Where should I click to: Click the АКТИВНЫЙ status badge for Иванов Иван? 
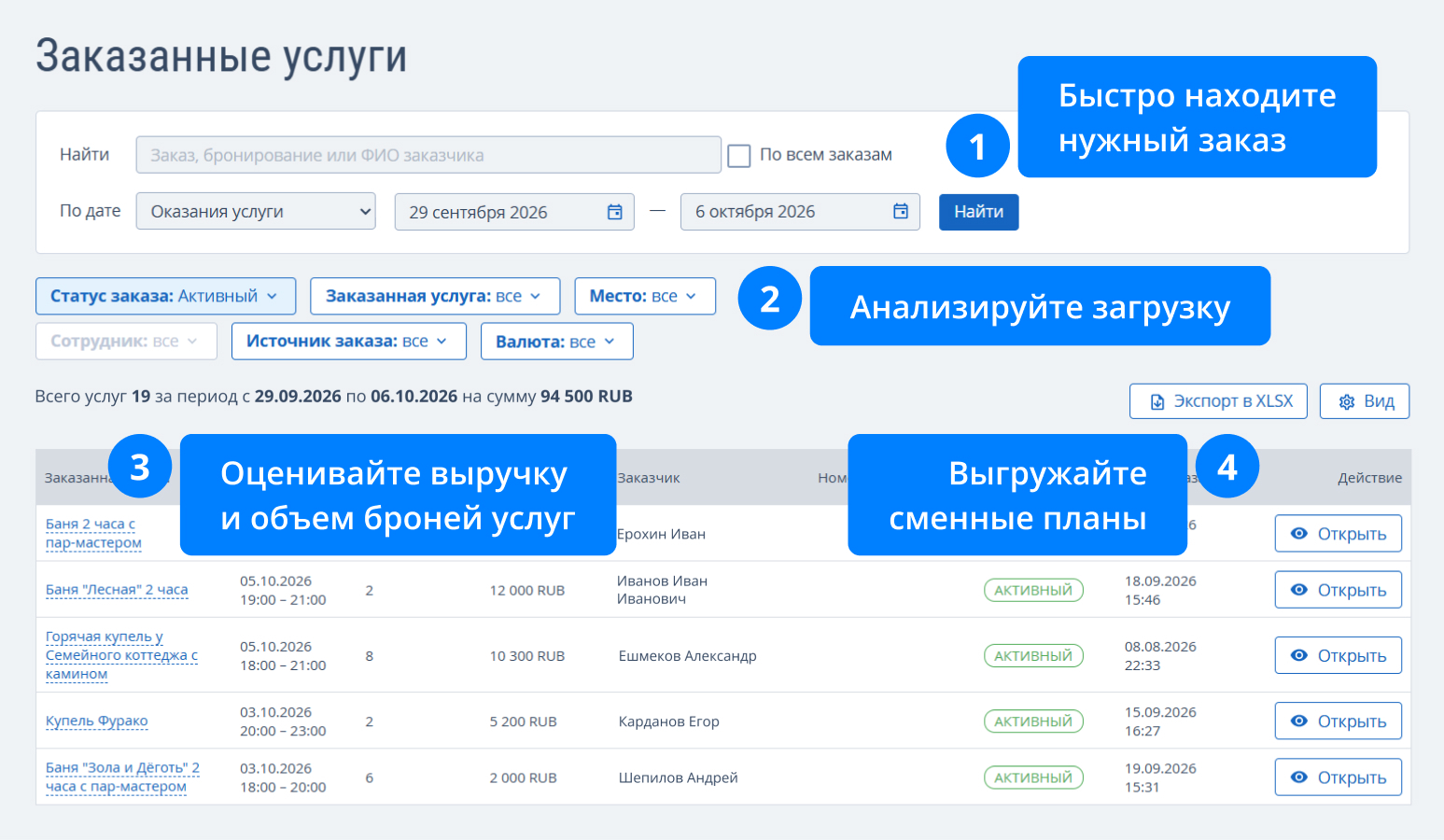pyautogui.click(x=1033, y=590)
